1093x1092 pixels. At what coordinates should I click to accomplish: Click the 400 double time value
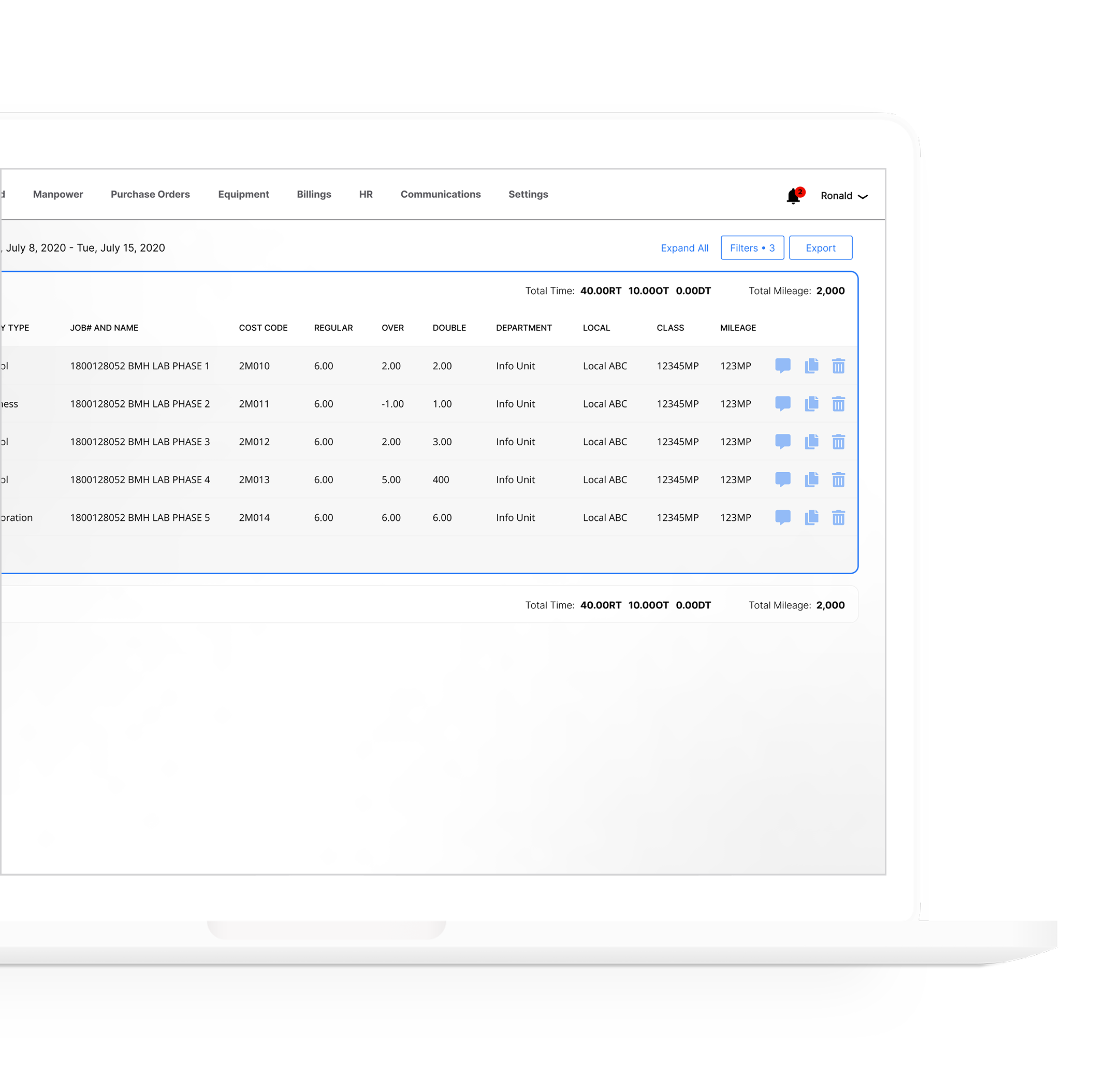(x=441, y=480)
